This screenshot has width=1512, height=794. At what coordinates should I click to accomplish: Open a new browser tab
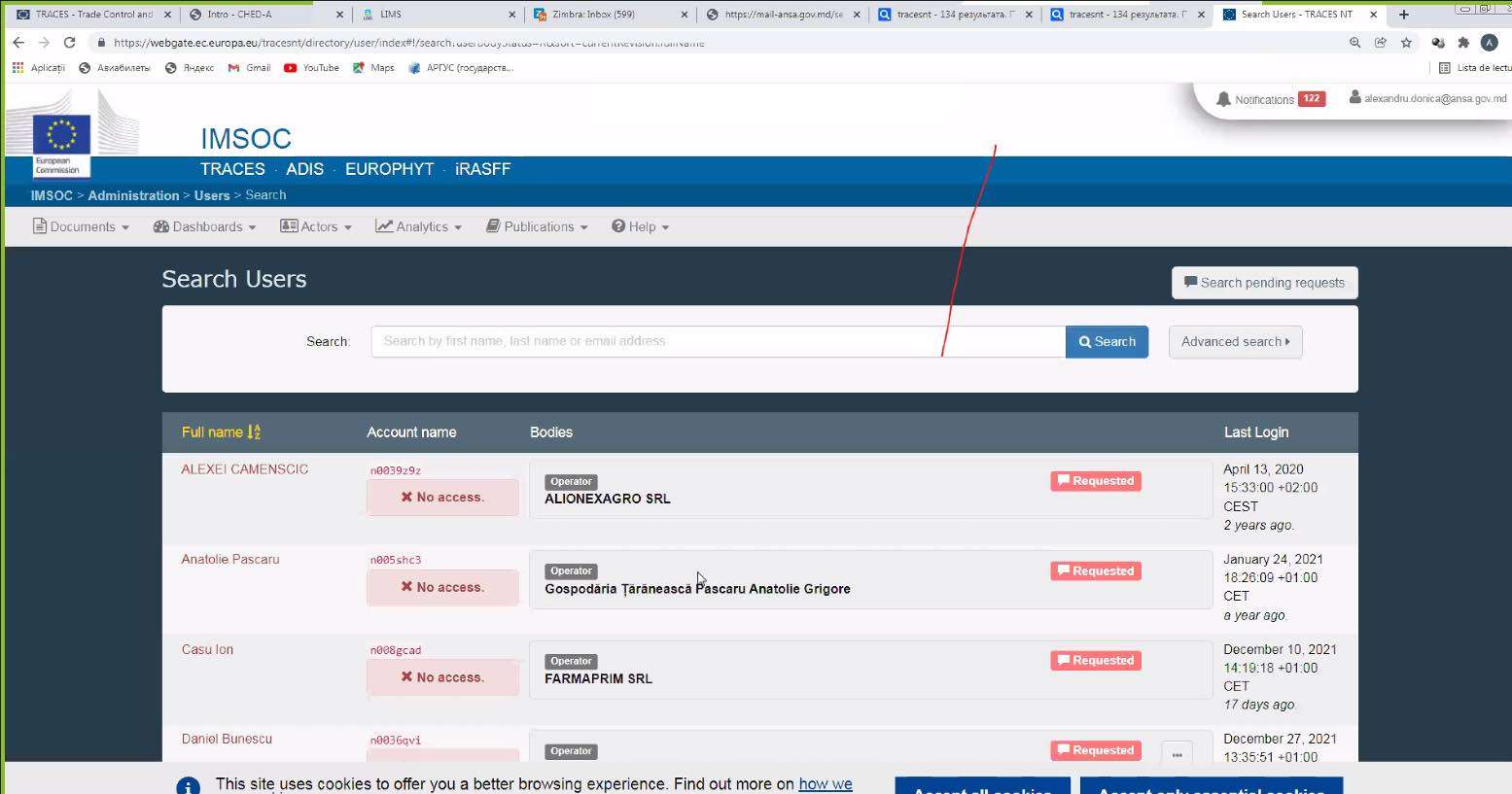pos(1403,15)
